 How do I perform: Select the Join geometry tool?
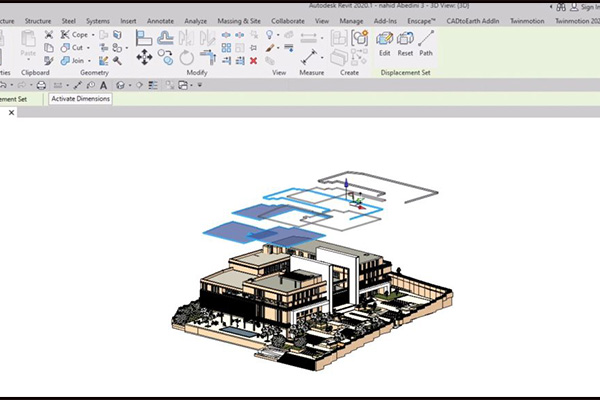click(73, 60)
